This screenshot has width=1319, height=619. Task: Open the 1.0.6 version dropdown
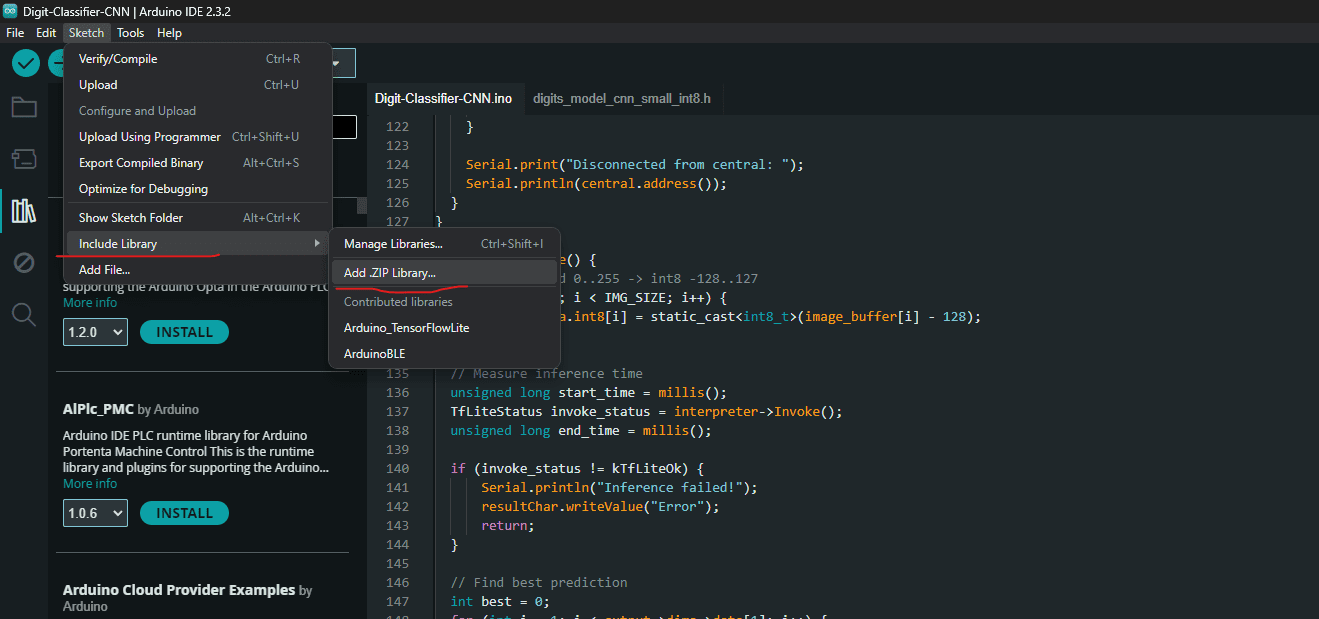(96, 513)
